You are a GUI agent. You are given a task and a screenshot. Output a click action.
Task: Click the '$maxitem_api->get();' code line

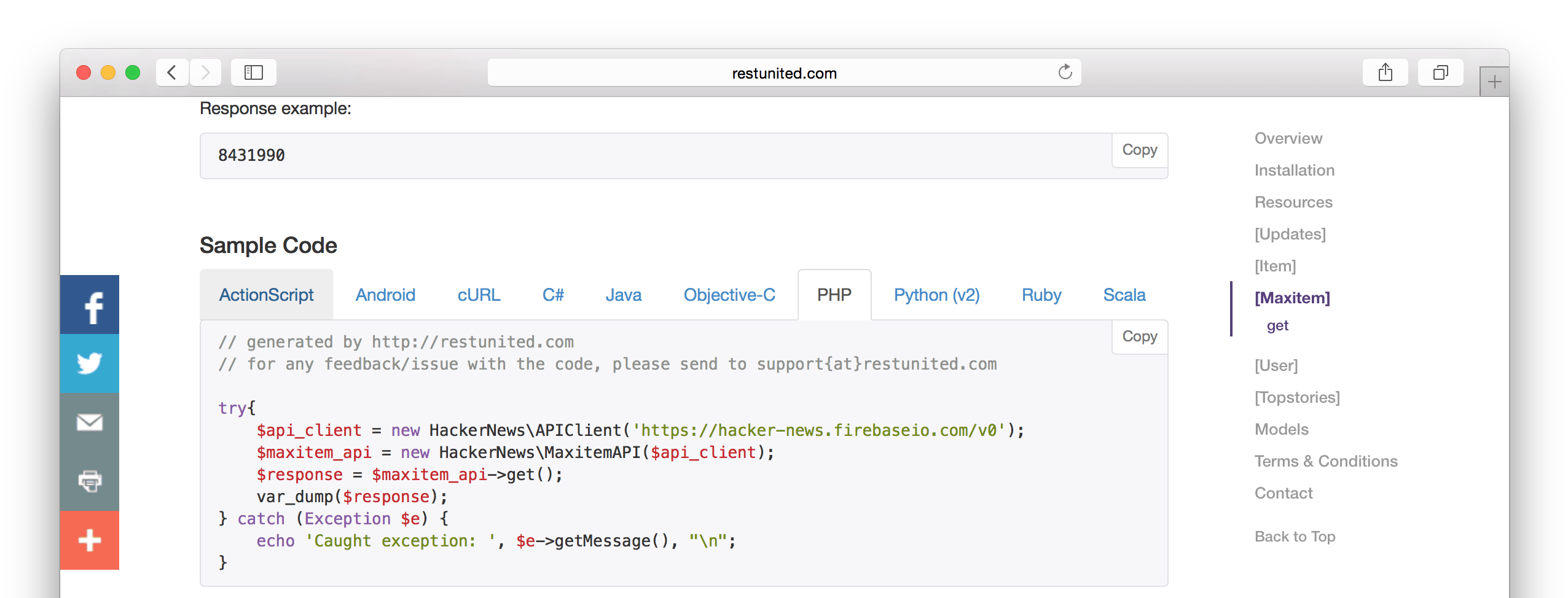(409, 475)
